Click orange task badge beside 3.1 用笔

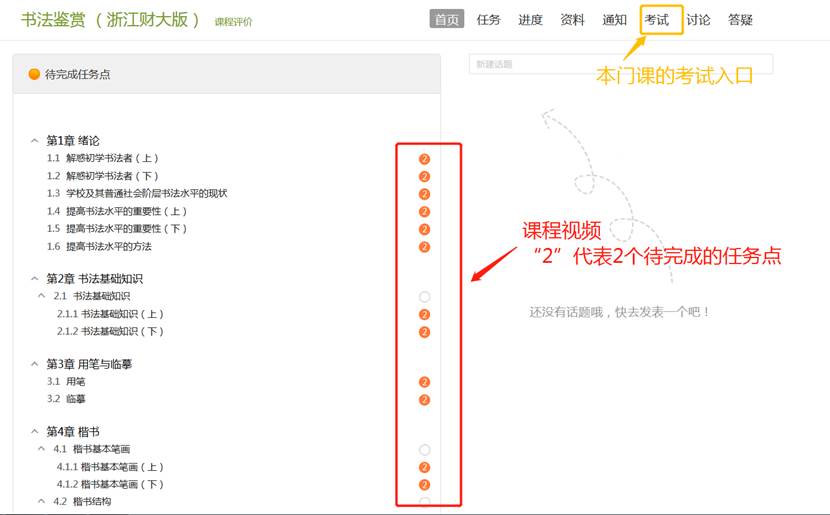pos(424,382)
